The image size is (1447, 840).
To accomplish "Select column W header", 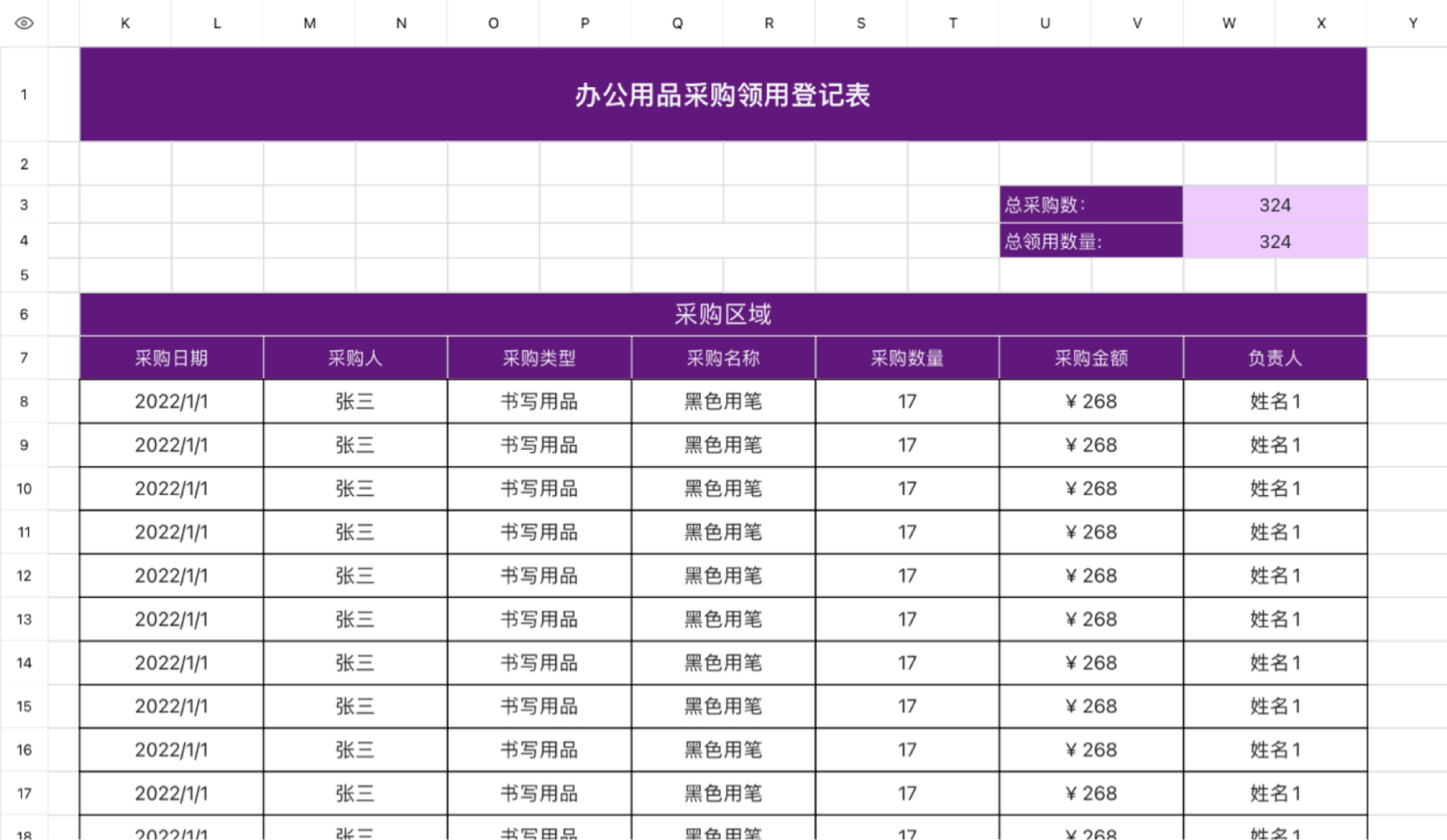I will tap(1229, 23).
